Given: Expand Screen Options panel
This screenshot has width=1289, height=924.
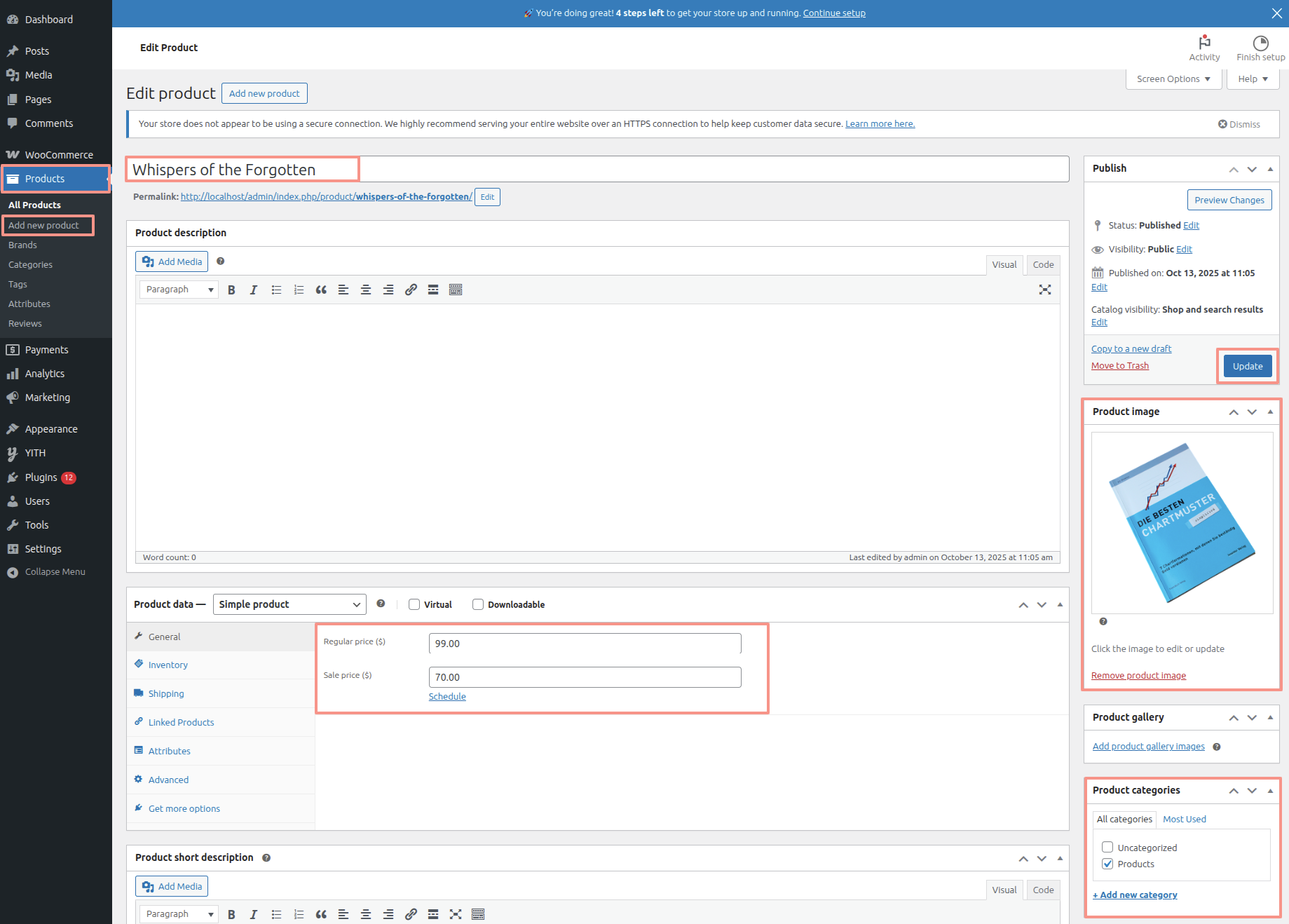Looking at the screenshot, I should 1173,79.
